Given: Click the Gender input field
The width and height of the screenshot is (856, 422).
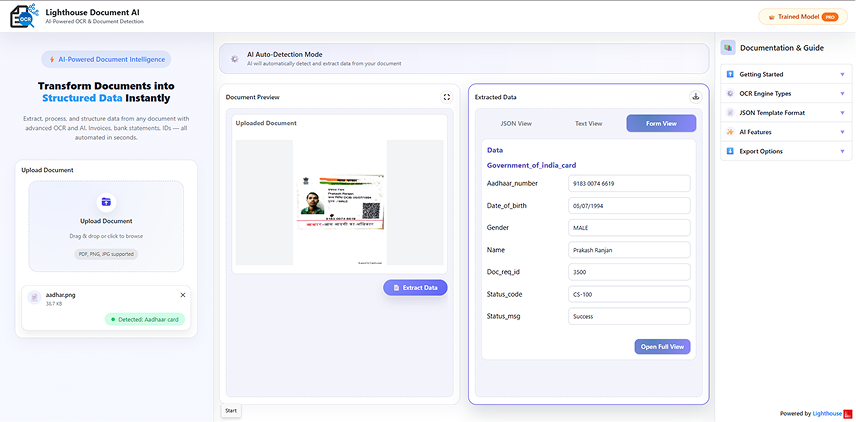Looking at the screenshot, I should (629, 228).
